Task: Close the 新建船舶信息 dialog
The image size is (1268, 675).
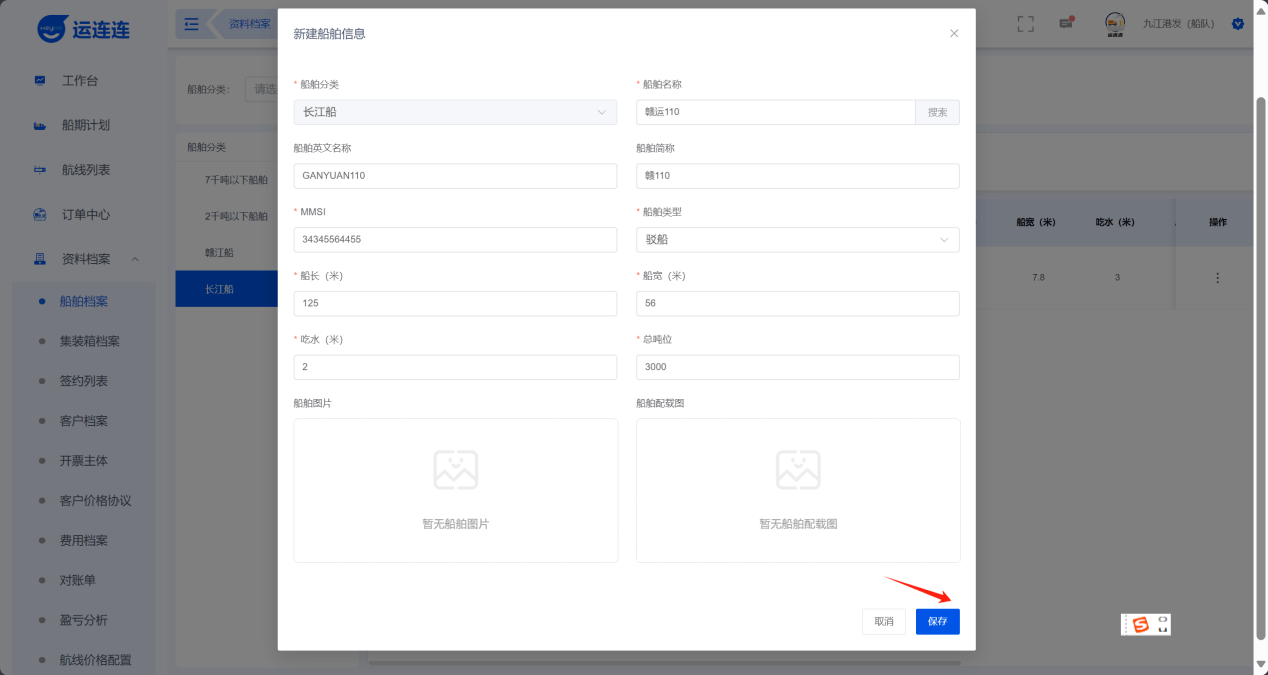Action: pyautogui.click(x=954, y=33)
